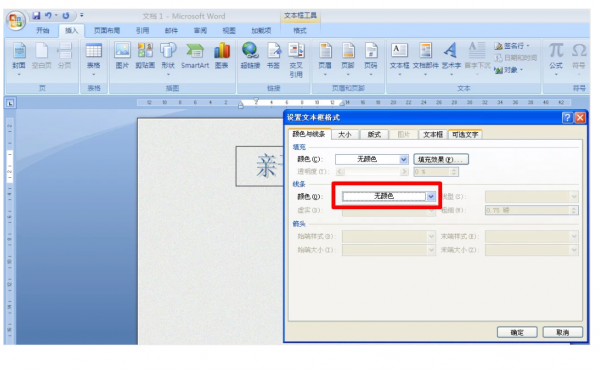
Task: Confirm dialog with 确定 button
Action: pos(517,332)
